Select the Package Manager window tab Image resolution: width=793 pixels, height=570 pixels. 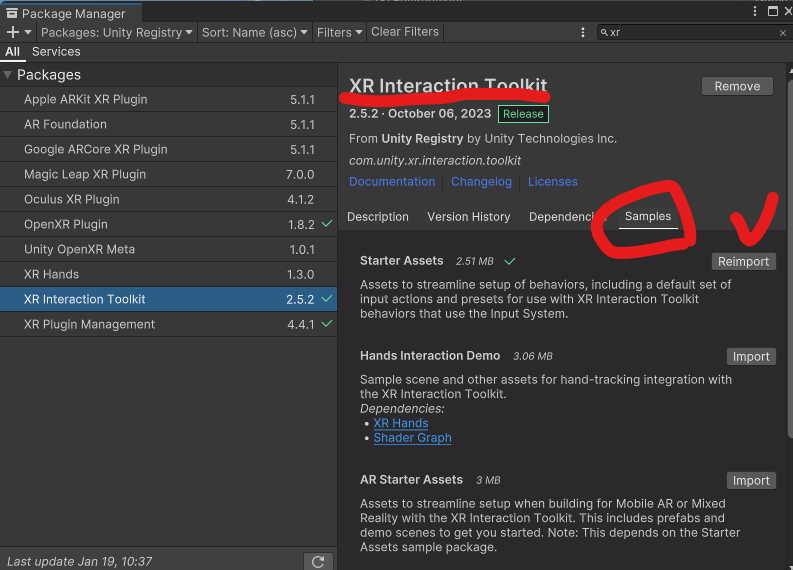coord(71,13)
